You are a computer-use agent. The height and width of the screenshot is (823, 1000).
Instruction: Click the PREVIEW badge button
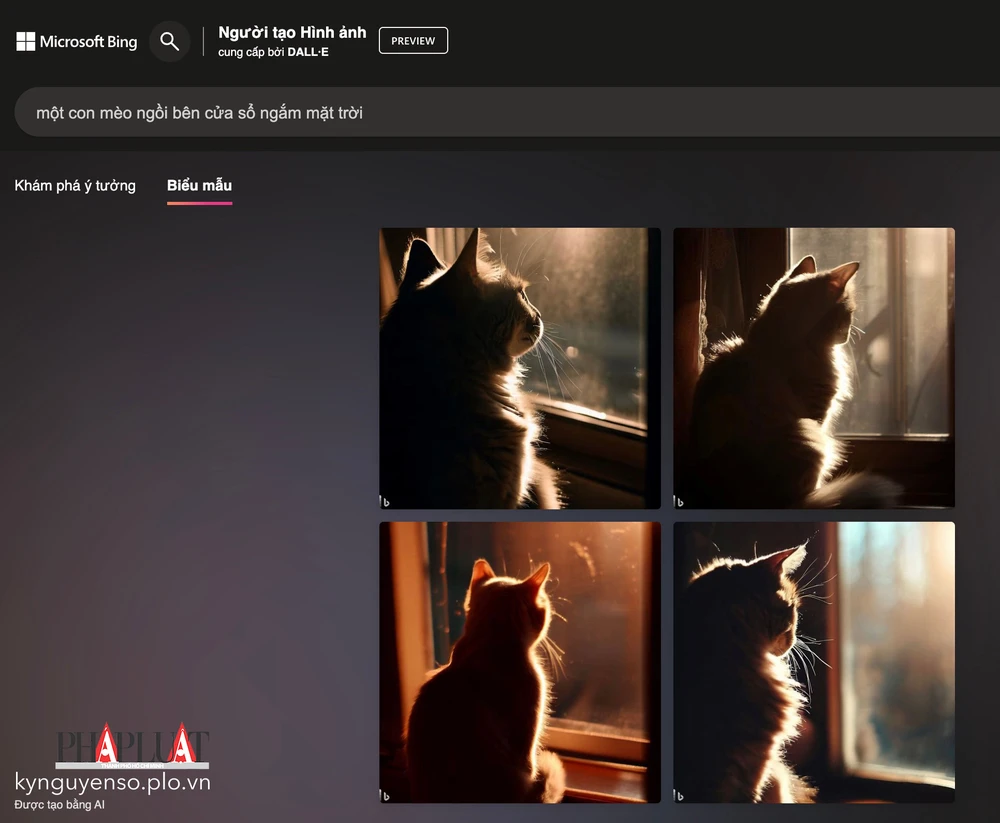click(x=413, y=41)
